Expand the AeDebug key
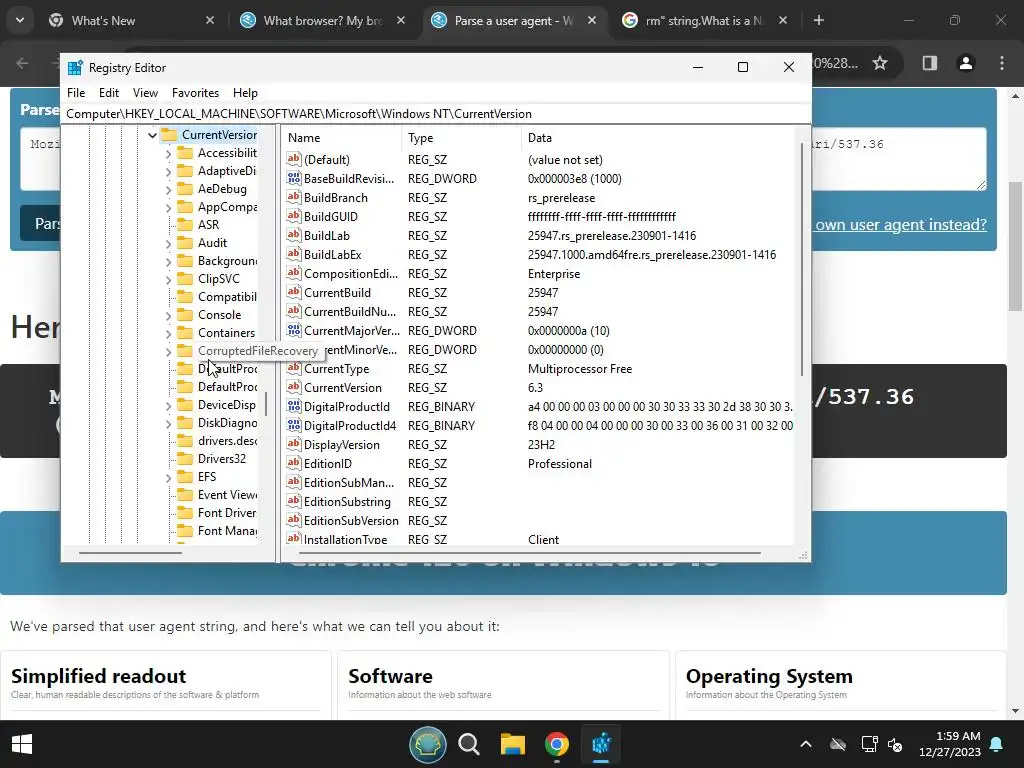The height and width of the screenshot is (768, 1024). click(x=168, y=189)
